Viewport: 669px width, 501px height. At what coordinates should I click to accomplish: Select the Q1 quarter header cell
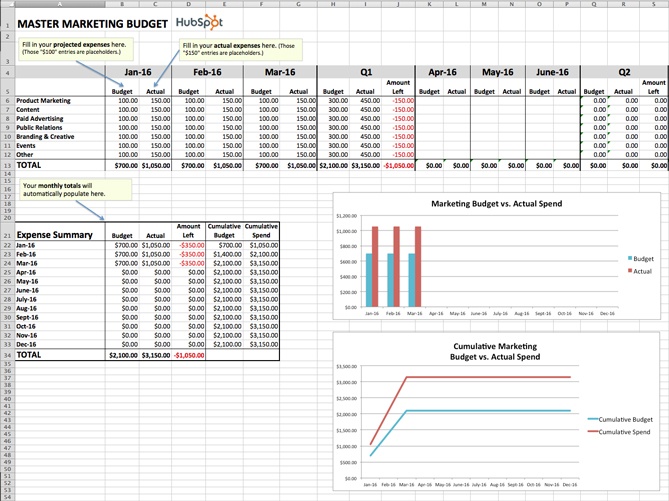[366, 73]
